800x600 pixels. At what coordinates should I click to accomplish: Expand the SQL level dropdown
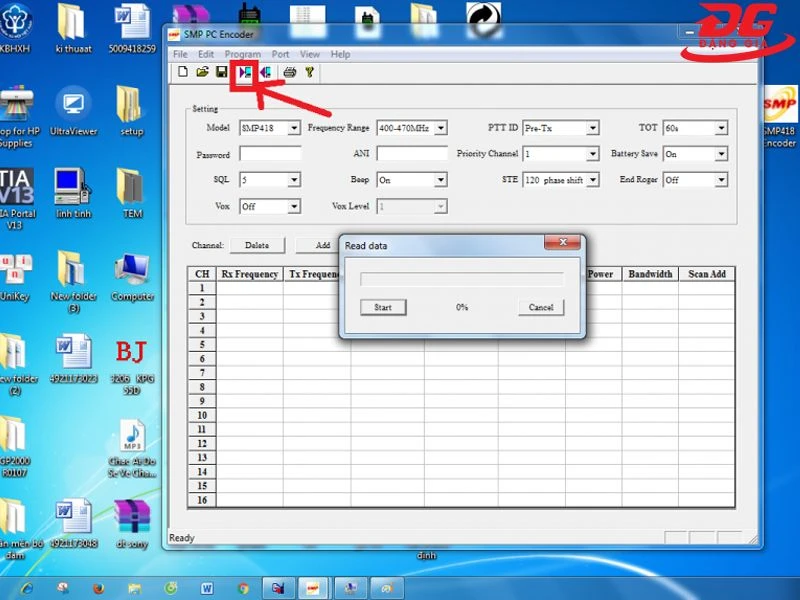pyautogui.click(x=294, y=181)
